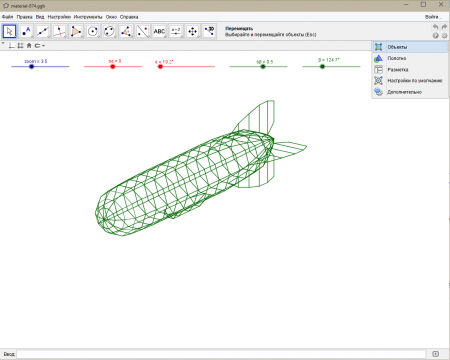Collapse the style bar with small triangle
Screen dimensions: 450x360
click(x=3, y=44)
